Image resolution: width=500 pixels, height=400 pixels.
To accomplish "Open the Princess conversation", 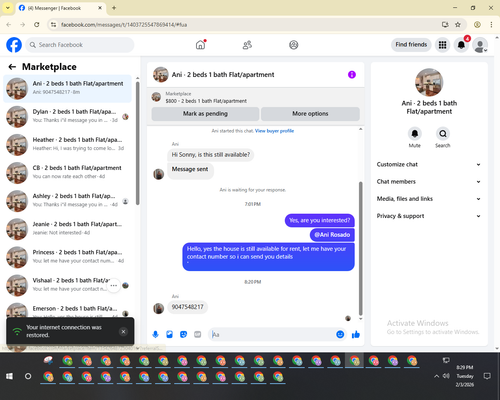I will pos(67,257).
